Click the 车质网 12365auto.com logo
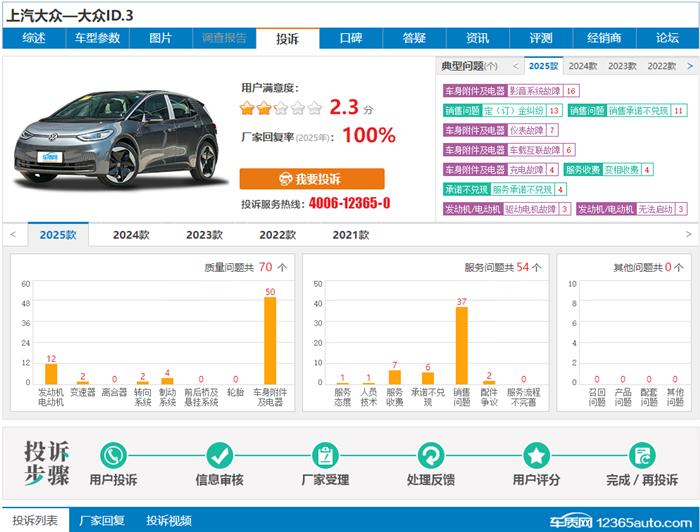 coord(620,521)
